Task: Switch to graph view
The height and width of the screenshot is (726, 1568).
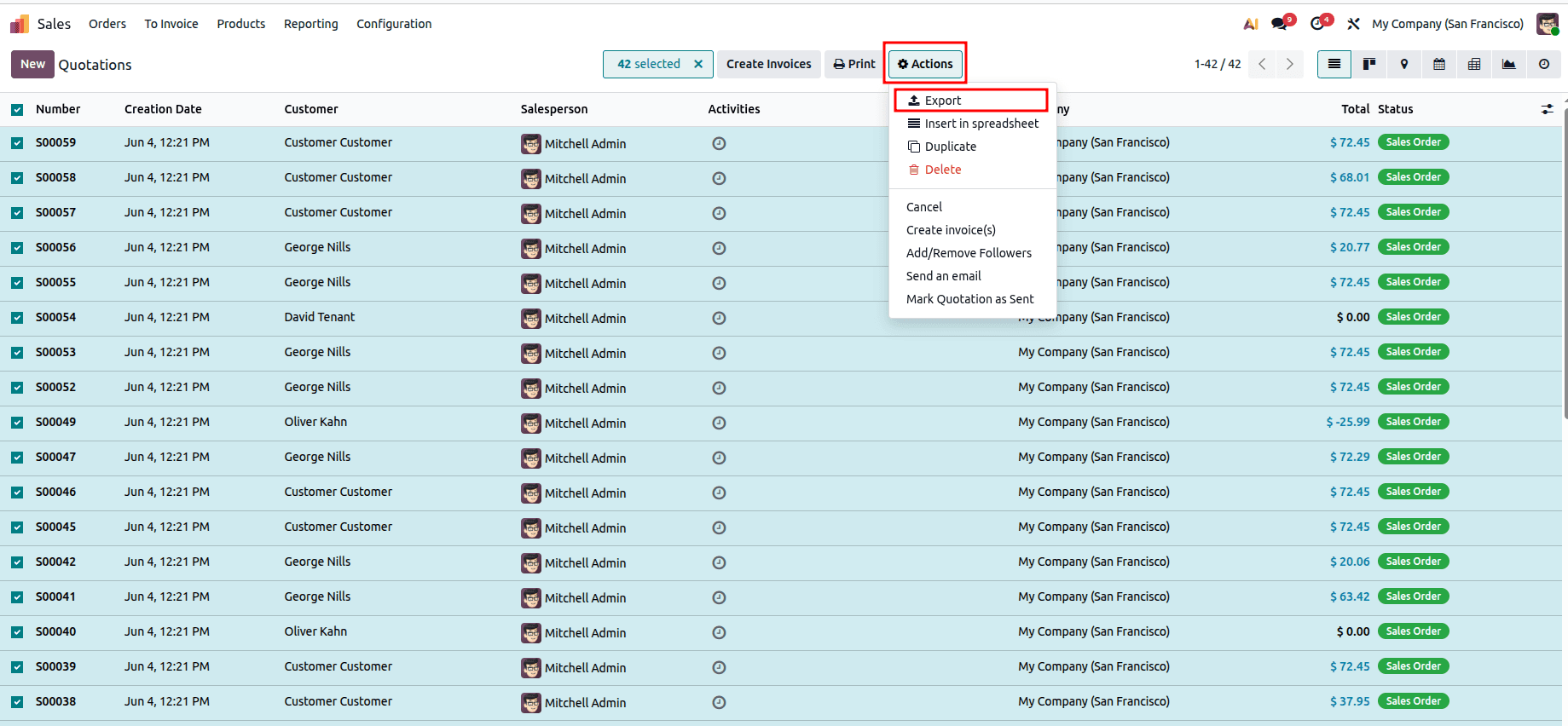Action: (x=1509, y=64)
